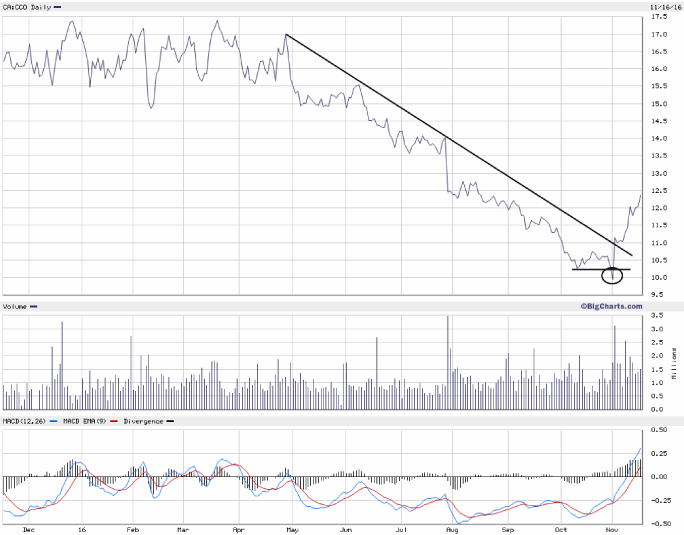Click the circled low point annotation

[612, 275]
